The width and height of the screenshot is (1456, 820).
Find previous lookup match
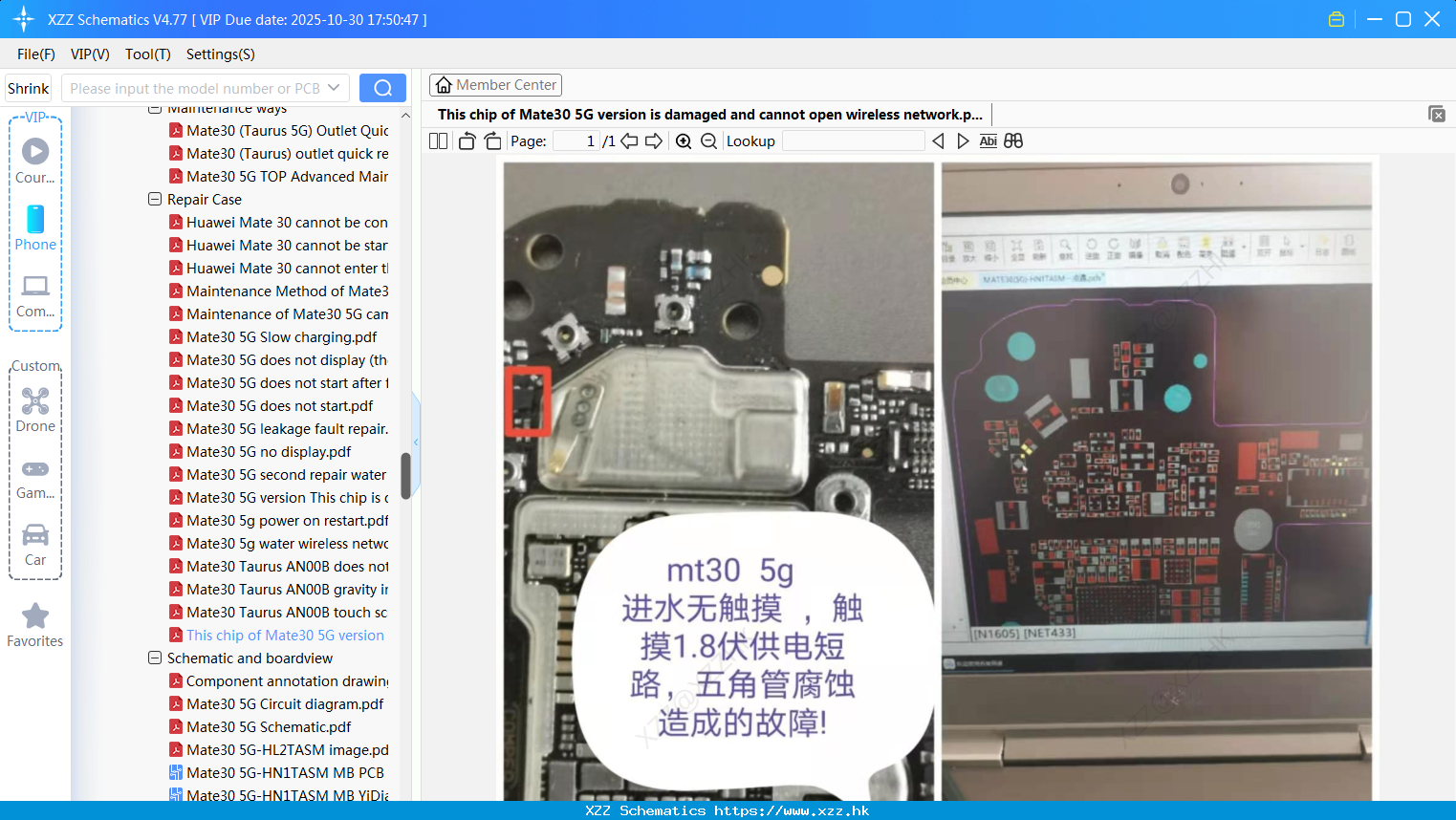pos(938,141)
